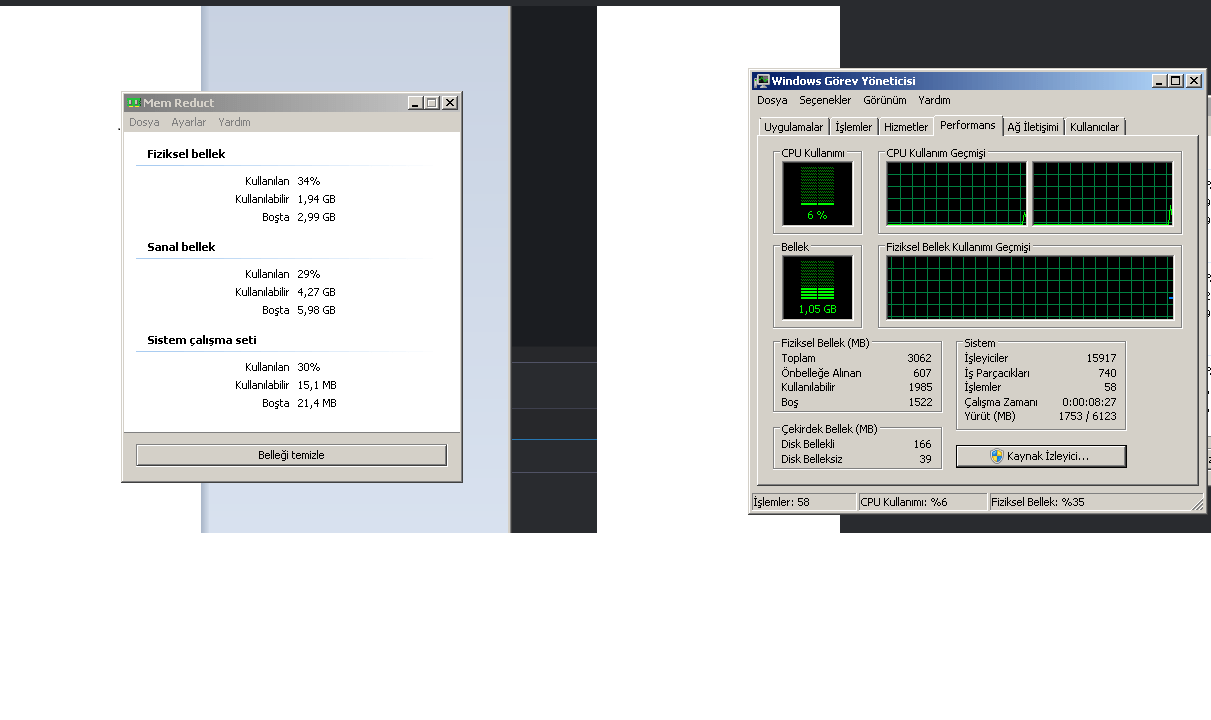Open Dosya menu in Görev Yöneticisi
Image resolution: width=1211 pixels, height=720 pixels.
pyautogui.click(x=772, y=100)
